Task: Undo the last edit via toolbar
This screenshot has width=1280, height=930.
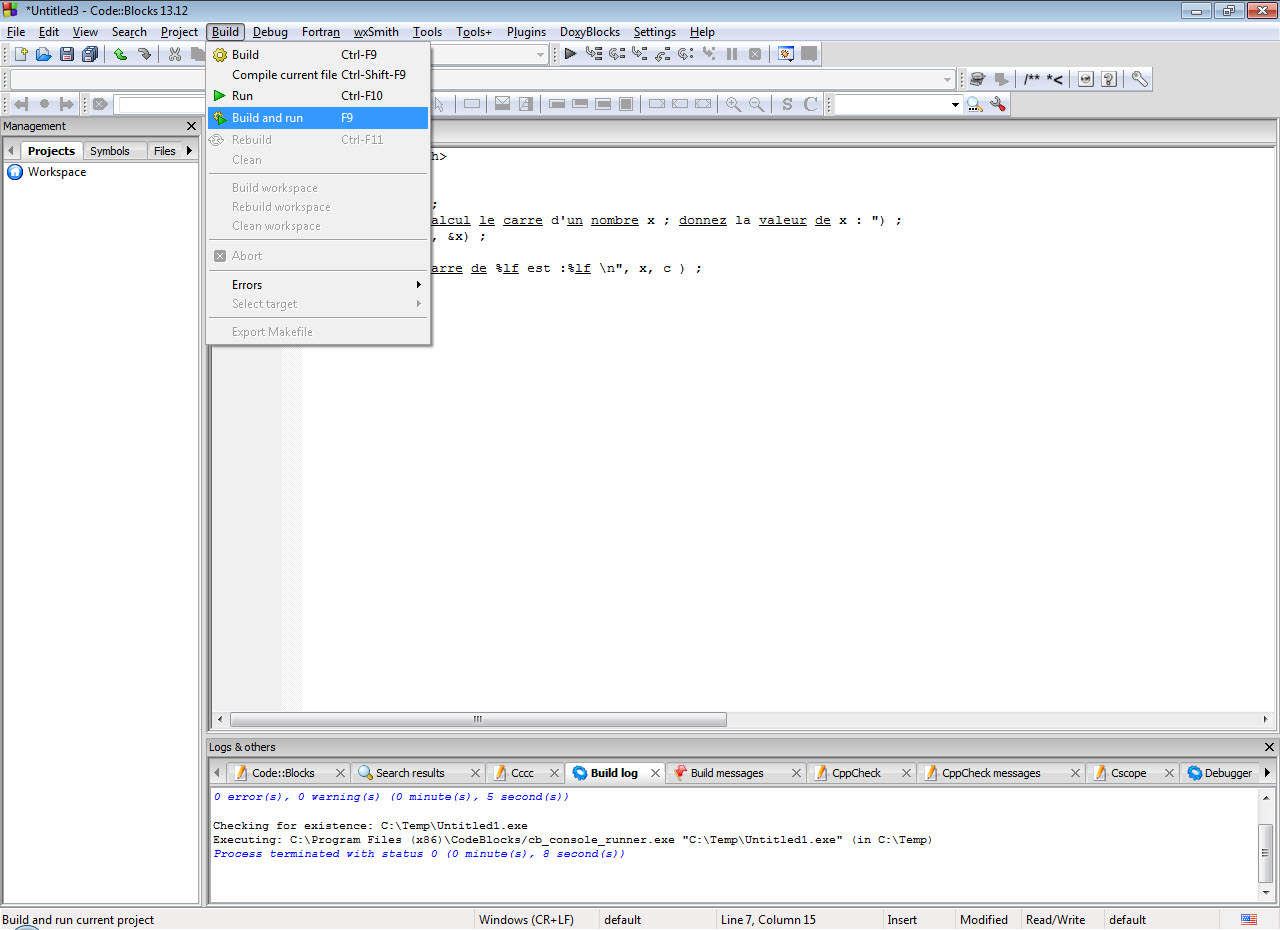Action: (120, 54)
